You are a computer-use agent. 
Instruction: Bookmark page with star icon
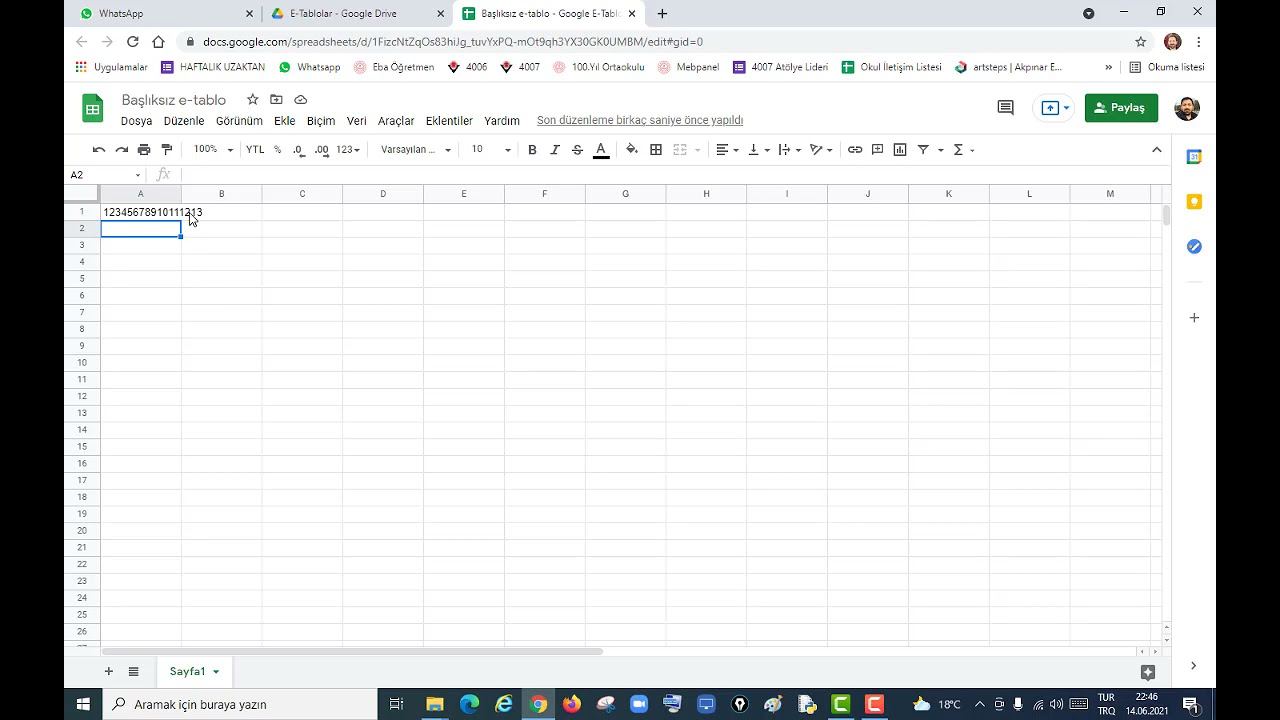point(1141,42)
